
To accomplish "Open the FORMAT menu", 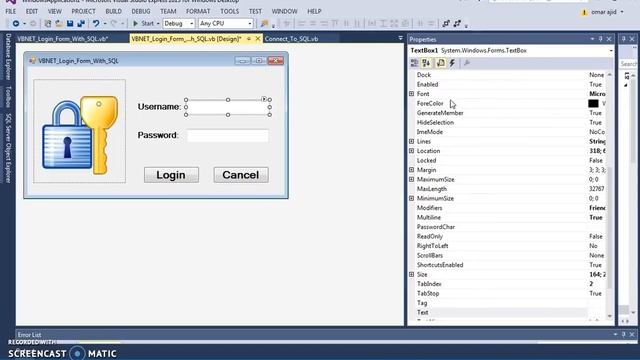I will click(198, 11).
